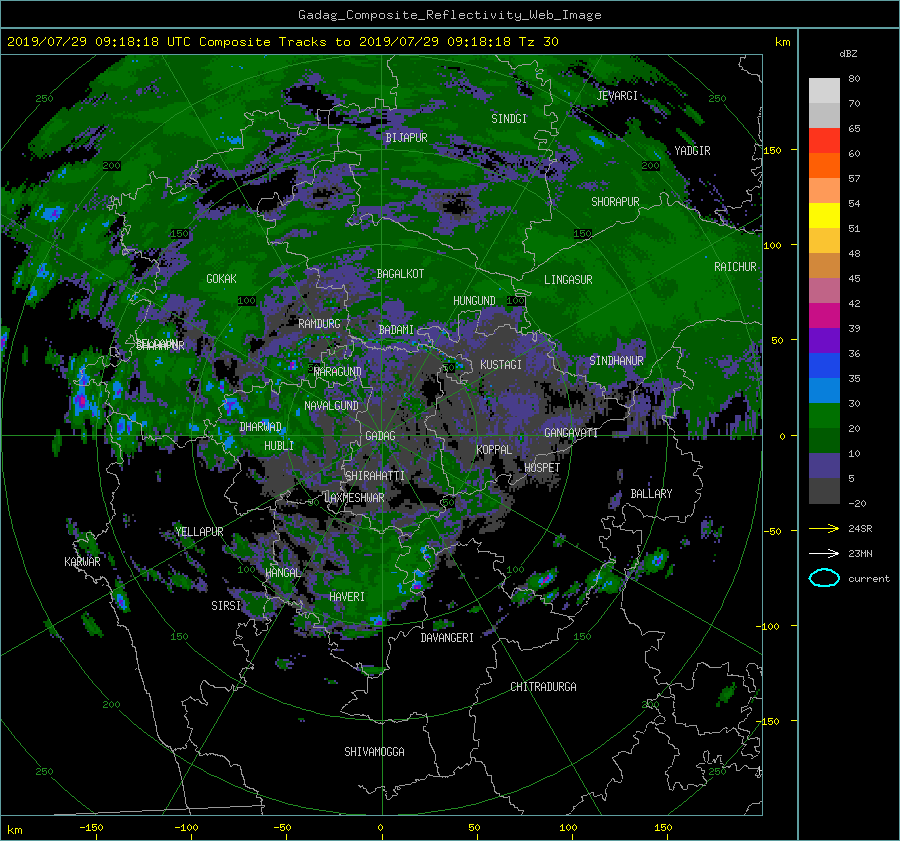
Task: Click the SINDGI city label
Action: 509,118
